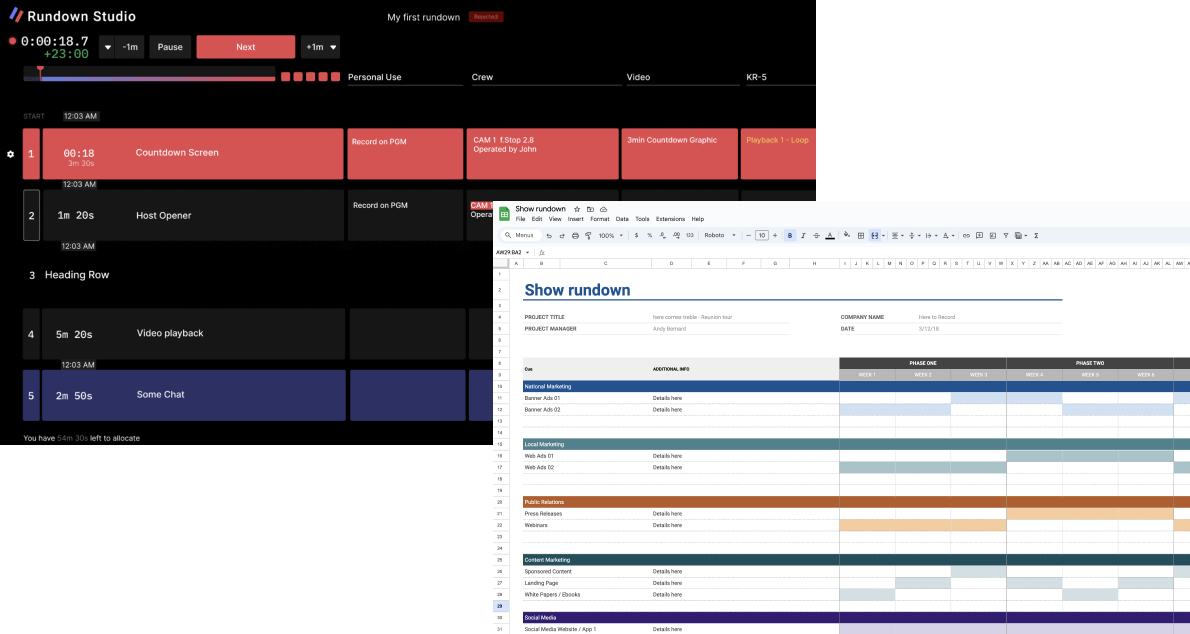This screenshot has height=634, width=1190.
Task: Click the strikethrough formatting icon
Action: [817, 235]
